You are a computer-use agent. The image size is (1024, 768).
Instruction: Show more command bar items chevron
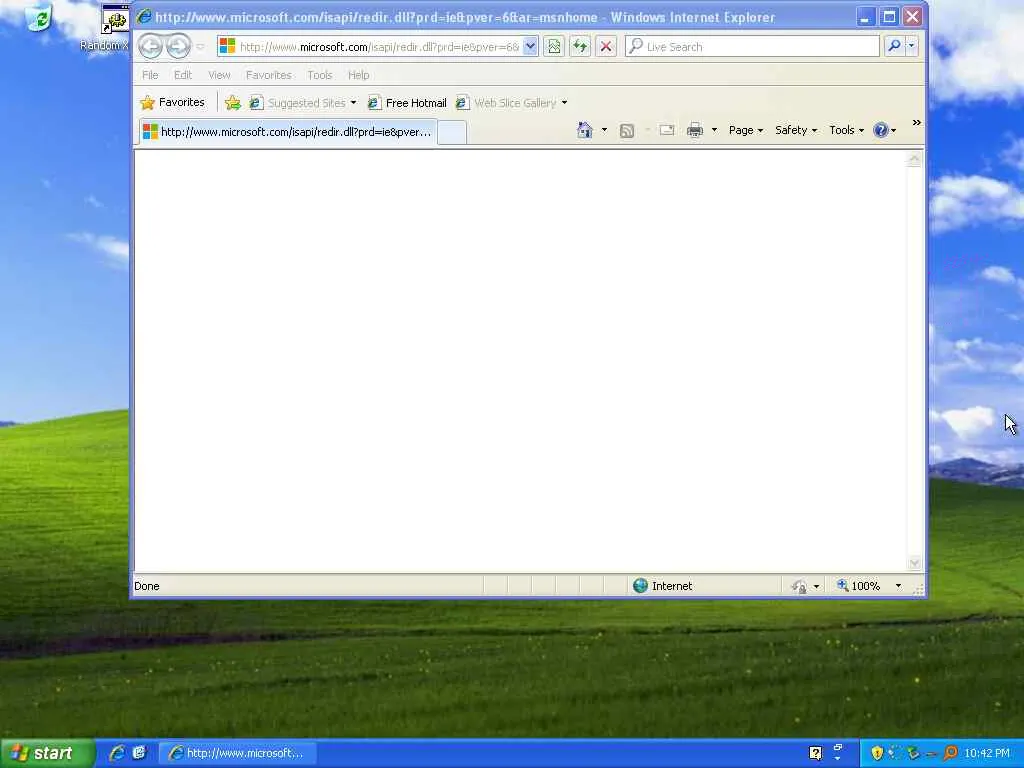916,123
